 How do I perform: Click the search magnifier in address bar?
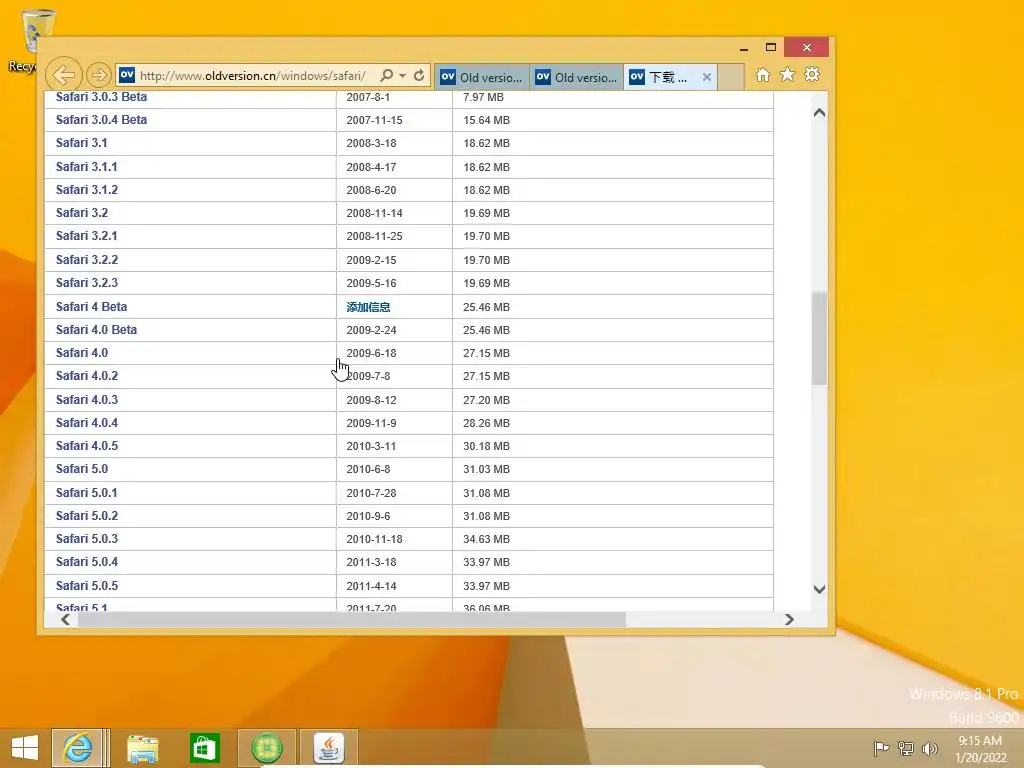(387, 75)
